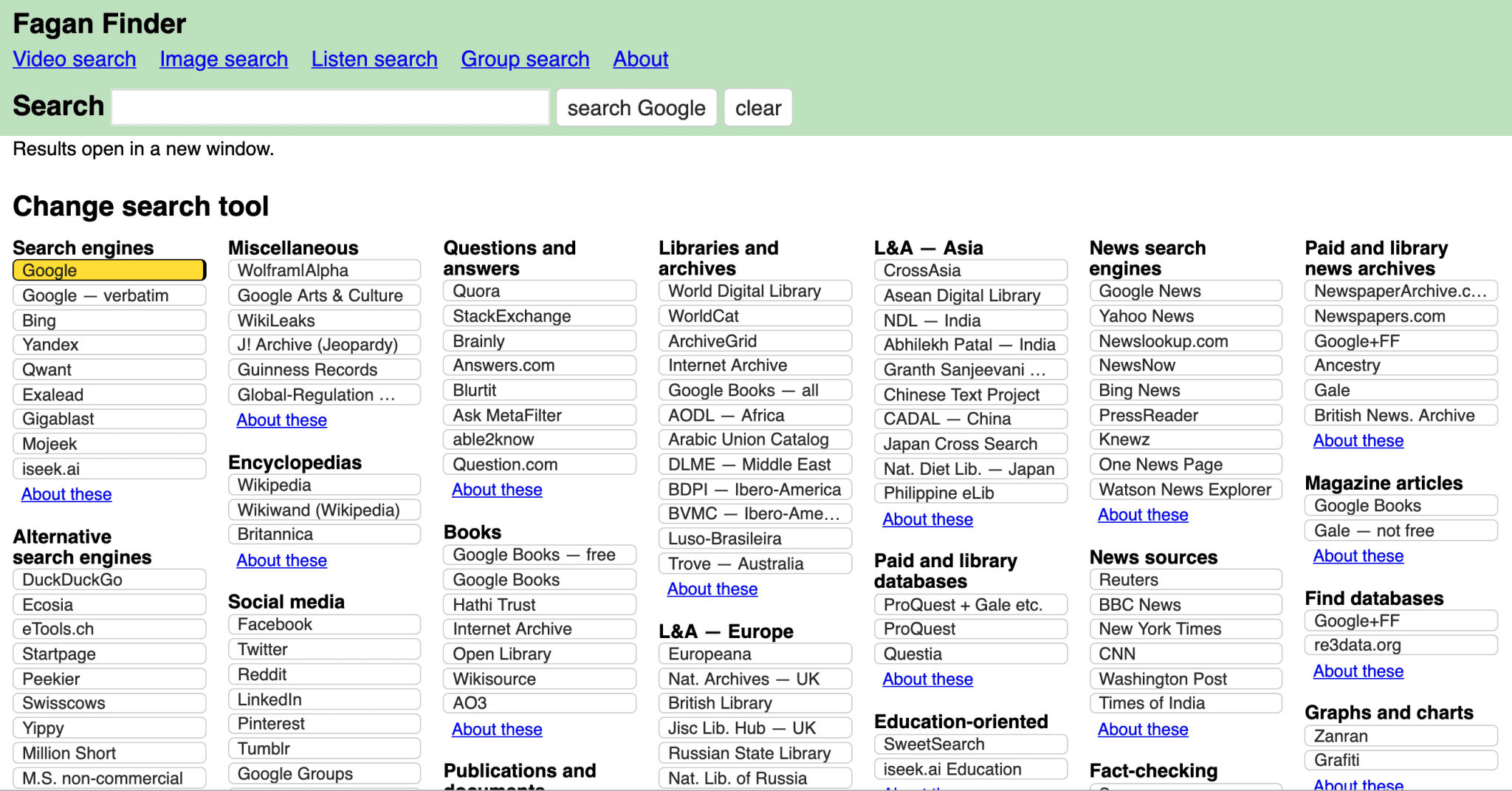This screenshot has height=791, width=1512.
Task: Choose Google Arts & Culture
Action: click(x=325, y=295)
